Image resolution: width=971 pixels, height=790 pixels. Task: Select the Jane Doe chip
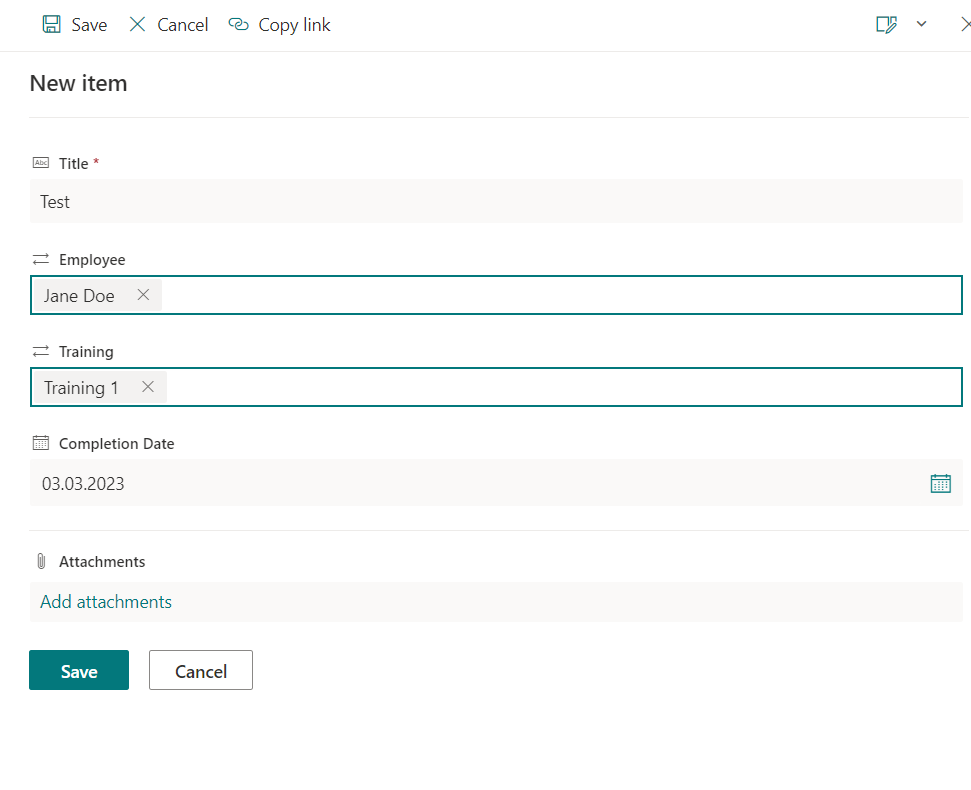pos(97,295)
